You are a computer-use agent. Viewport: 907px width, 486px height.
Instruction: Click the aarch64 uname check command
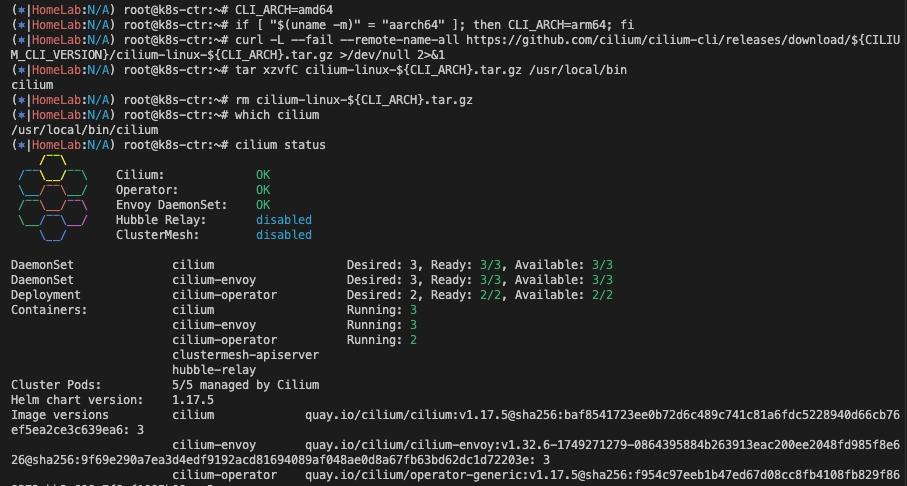click(x=434, y=24)
